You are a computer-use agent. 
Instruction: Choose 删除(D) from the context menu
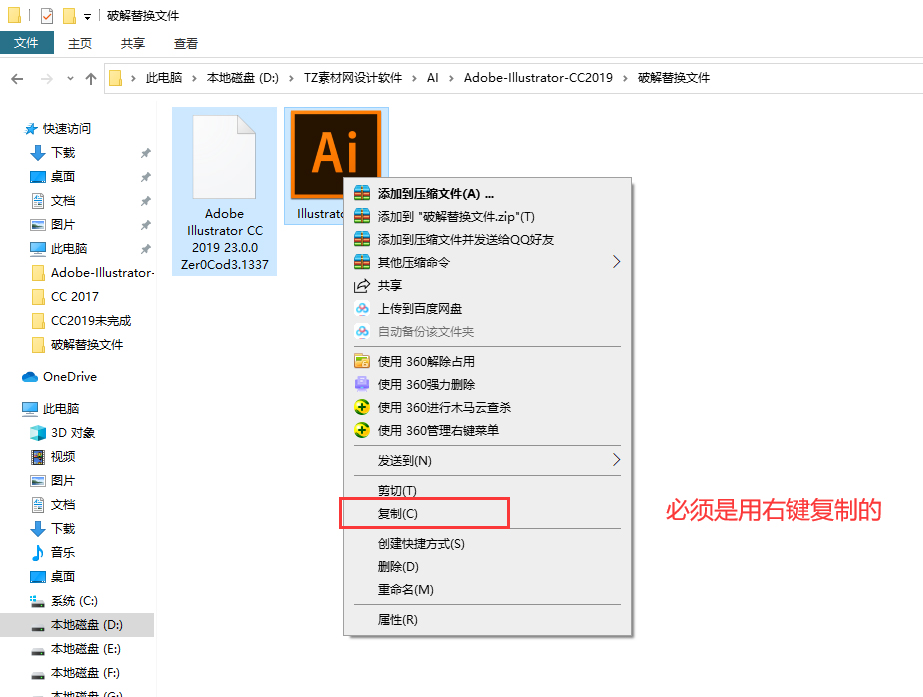click(x=487, y=566)
